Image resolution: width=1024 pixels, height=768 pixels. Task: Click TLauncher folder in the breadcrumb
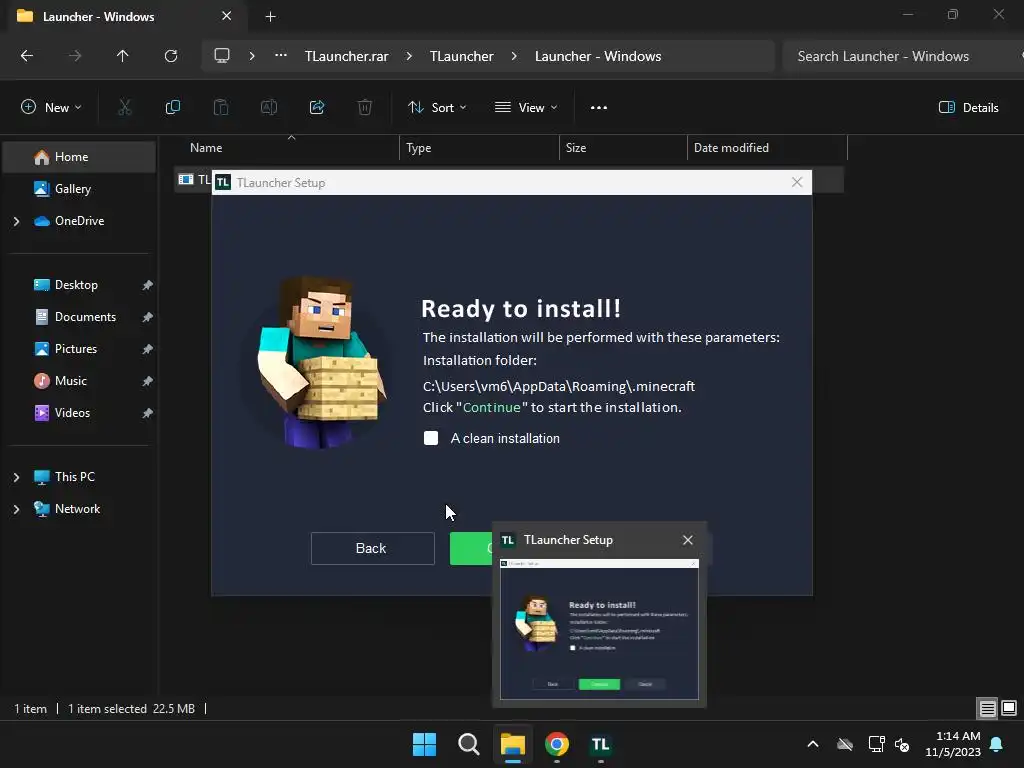pos(462,56)
